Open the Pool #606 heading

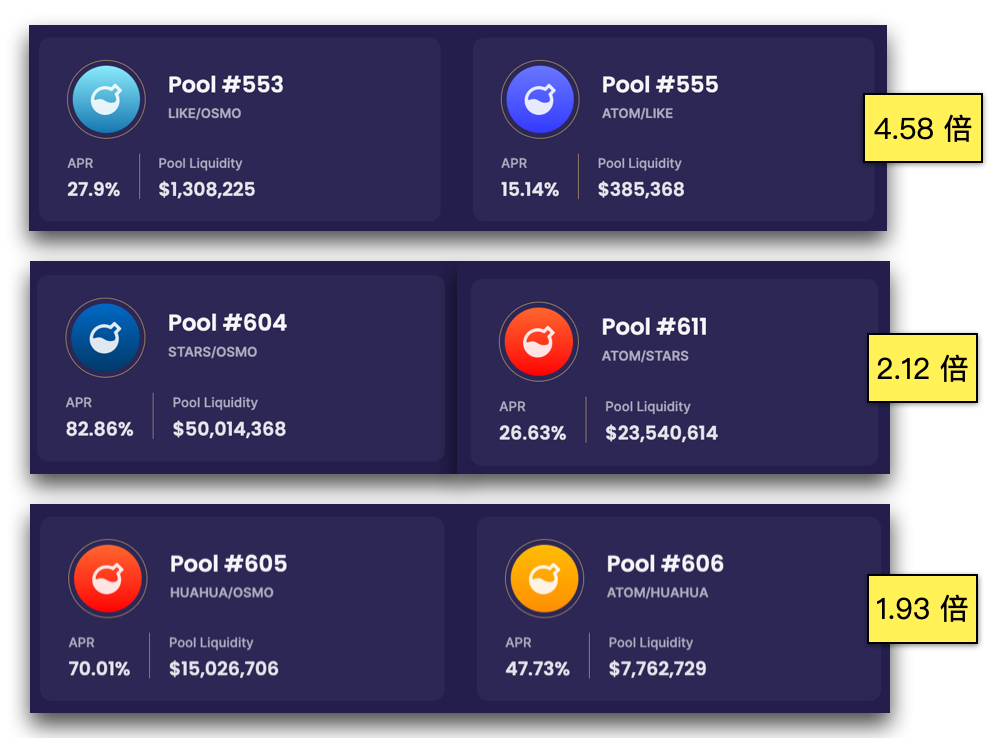pyautogui.click(x=665, y=564)
